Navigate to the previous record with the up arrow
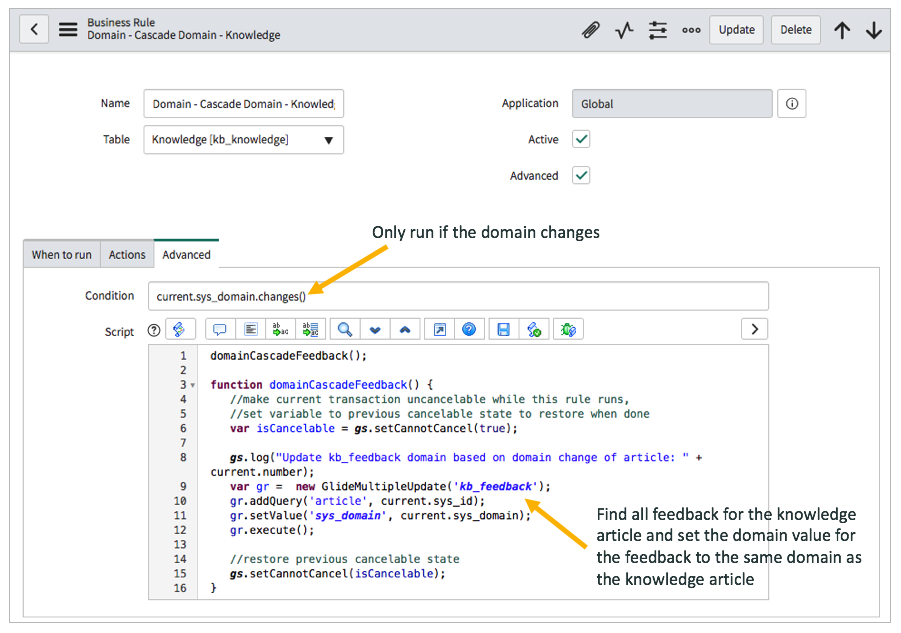 pos(842,30)
